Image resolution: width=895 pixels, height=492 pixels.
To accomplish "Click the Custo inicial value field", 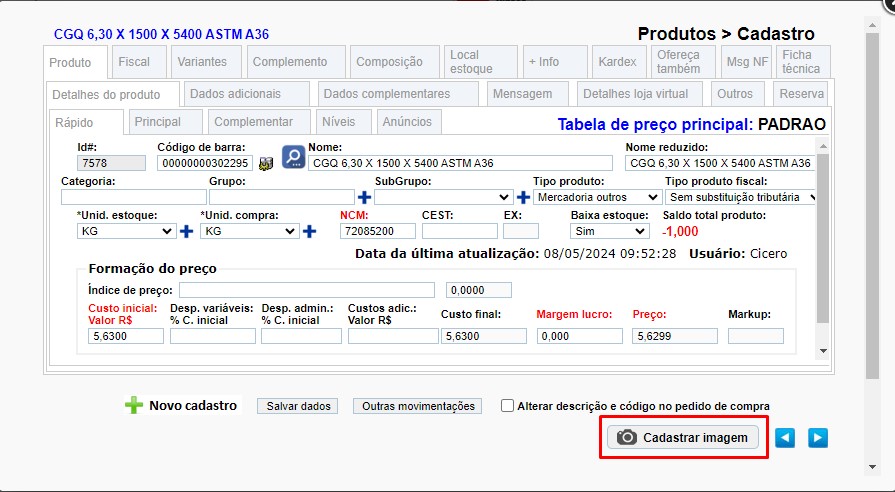I will (126, 336).
